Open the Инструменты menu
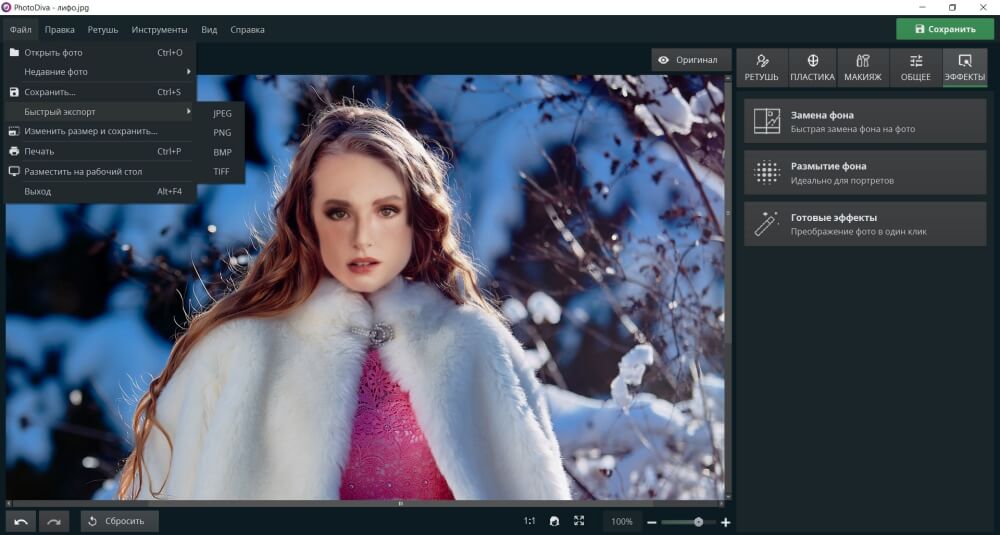1000x535 pixels. coord(159,30)
